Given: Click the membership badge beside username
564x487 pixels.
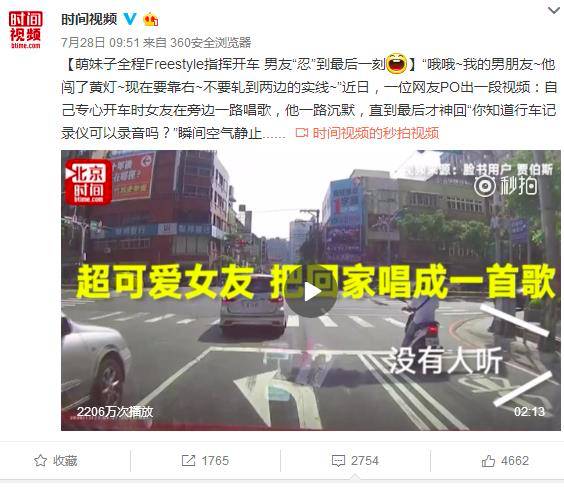Looking at the screenshot, I should pyautogui.click(x=150, y=19).
